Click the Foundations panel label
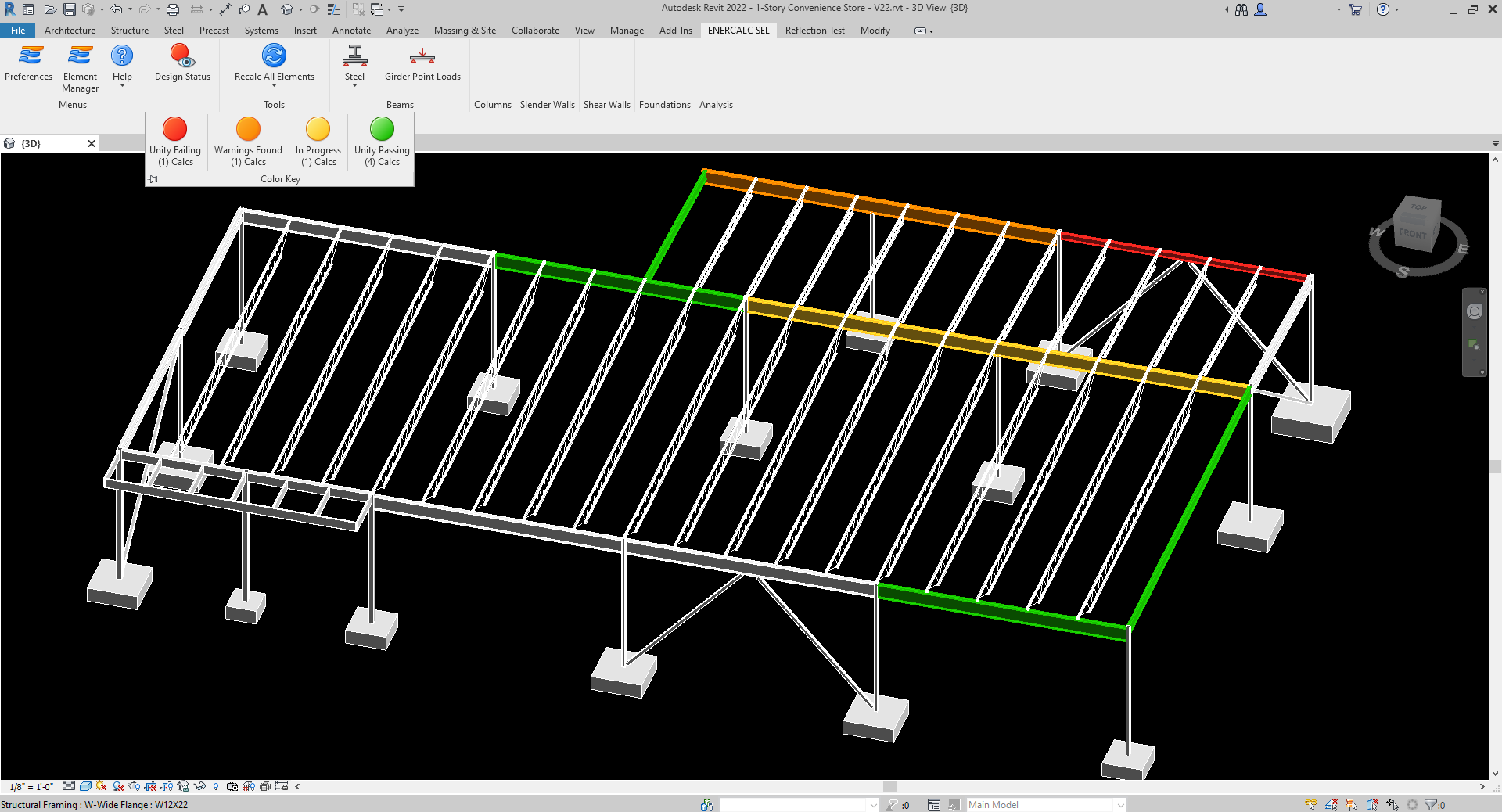1502x812 pixels. (664, 105)
